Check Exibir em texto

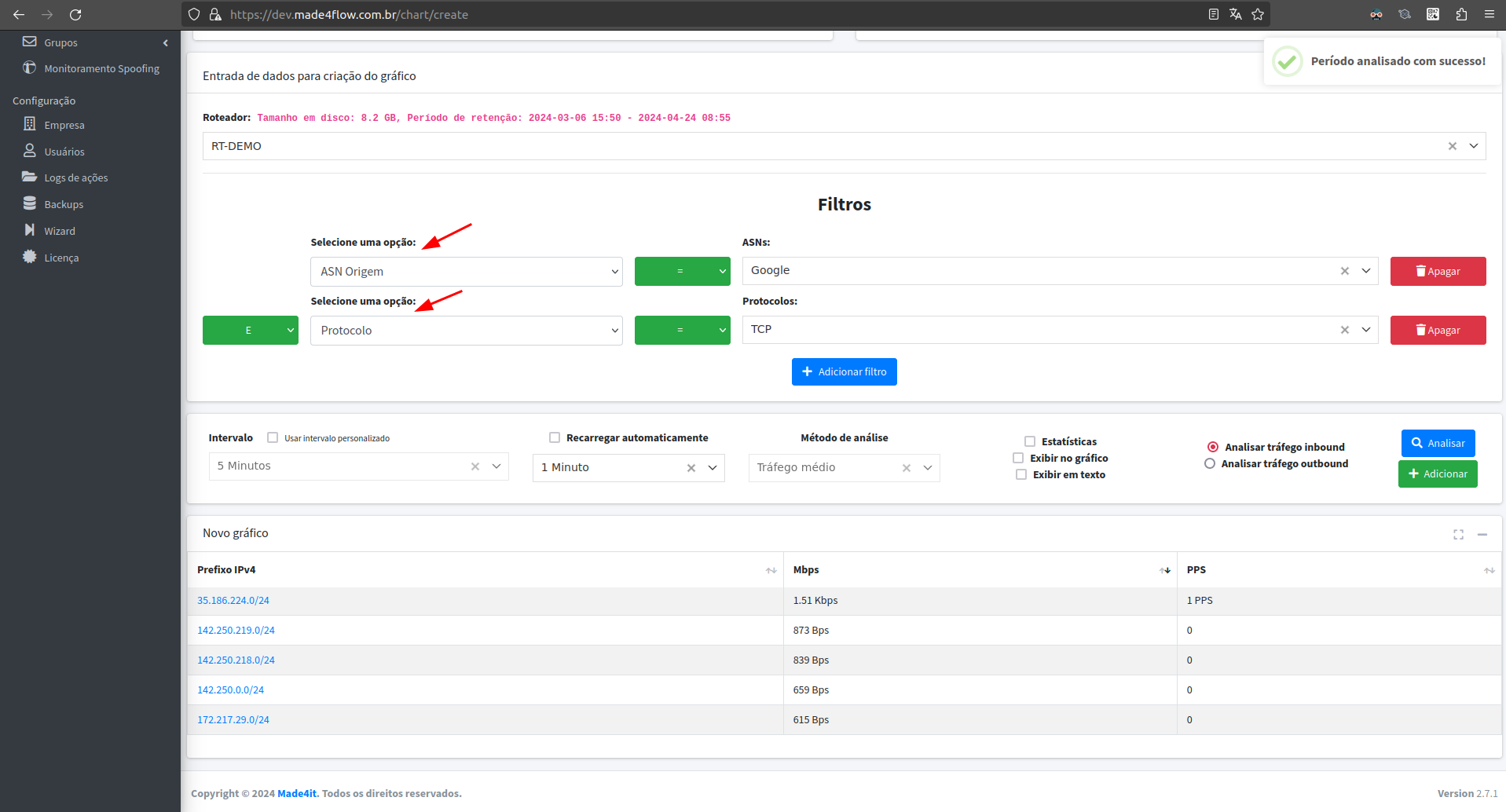click(x=1021, y=474)
